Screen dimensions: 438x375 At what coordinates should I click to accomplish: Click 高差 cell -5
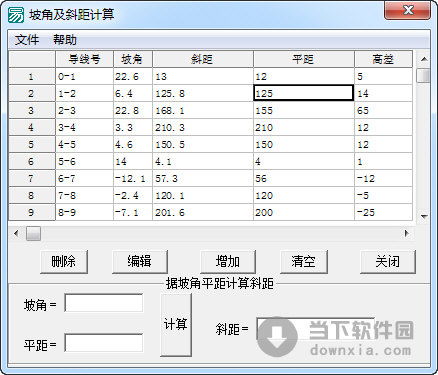click(384, 196)
